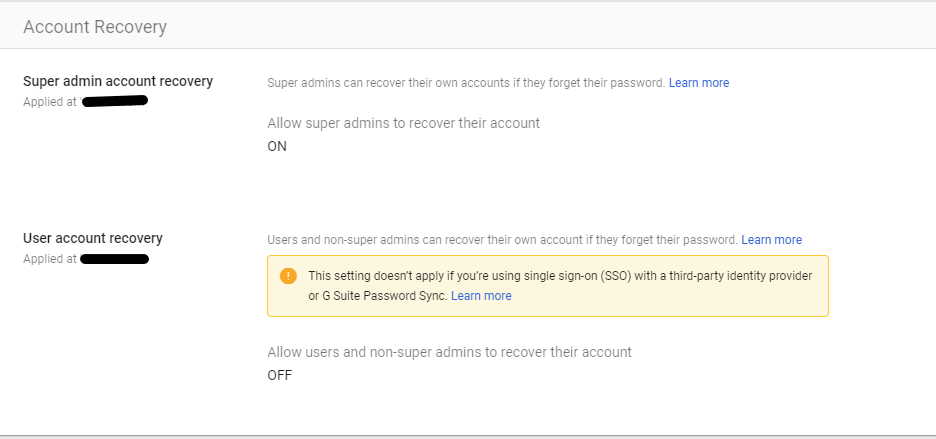Click redacted org name under User account recovery

[x=114, y=259]
